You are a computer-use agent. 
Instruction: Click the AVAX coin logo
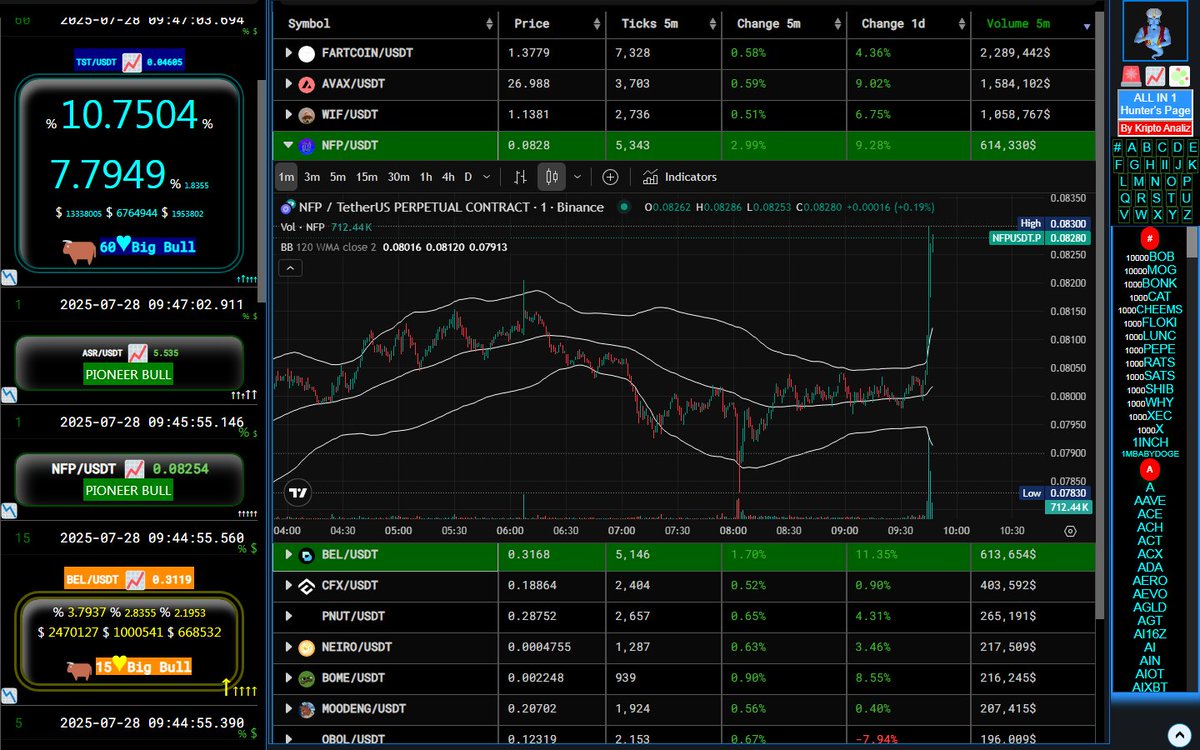pos(306,84)
